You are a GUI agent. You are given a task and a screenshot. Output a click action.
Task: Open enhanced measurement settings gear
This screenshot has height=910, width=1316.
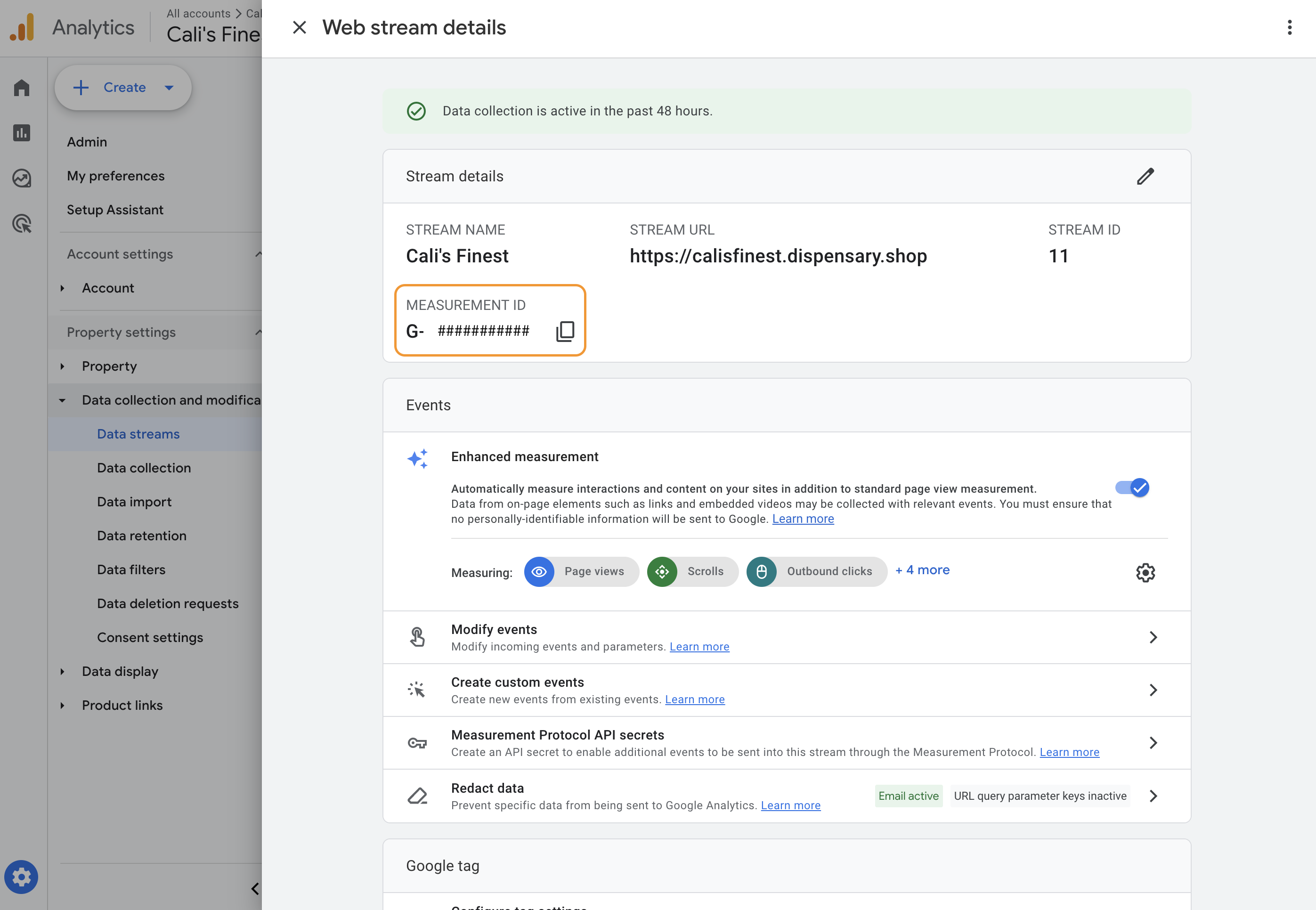click(x=1145, y=572)
